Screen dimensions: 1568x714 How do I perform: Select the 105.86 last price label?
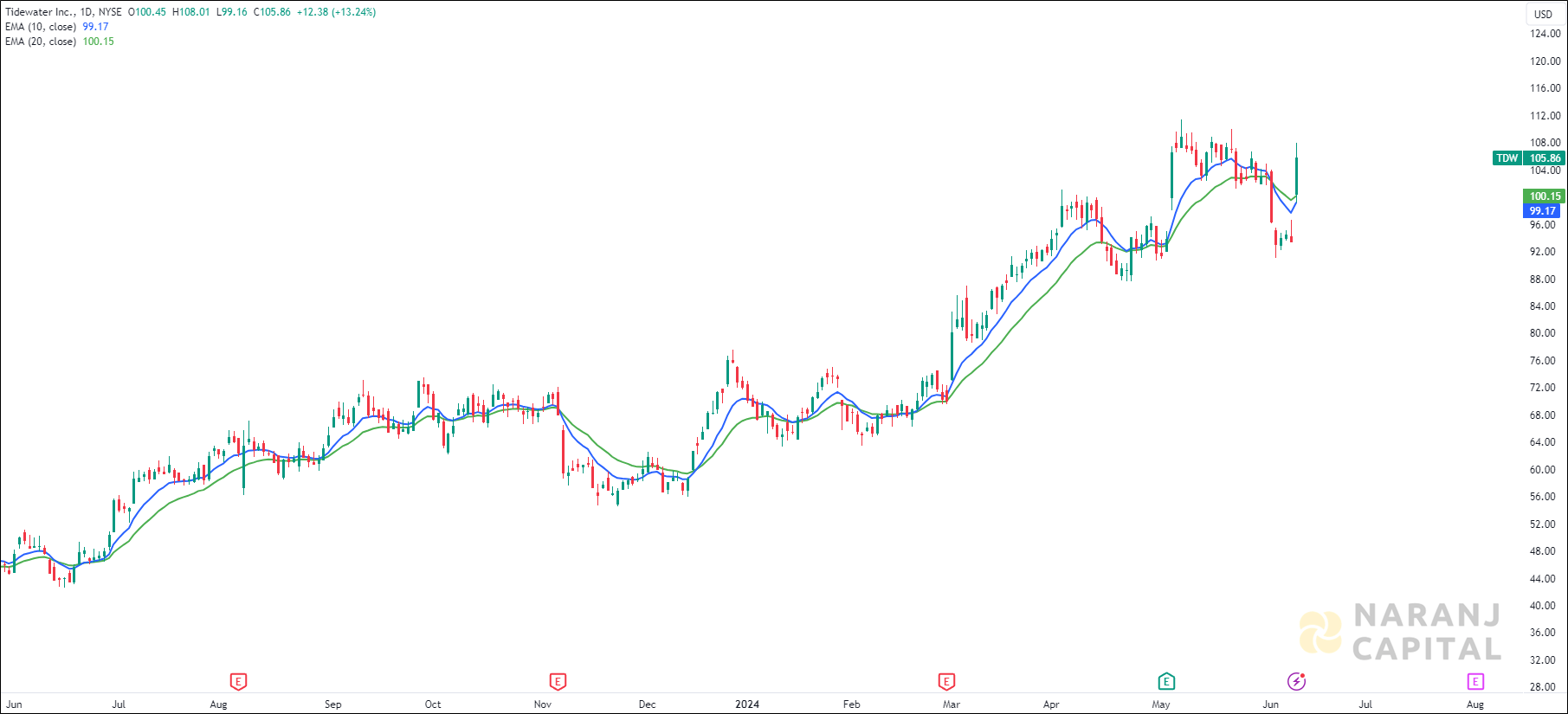coord(1545,158)
